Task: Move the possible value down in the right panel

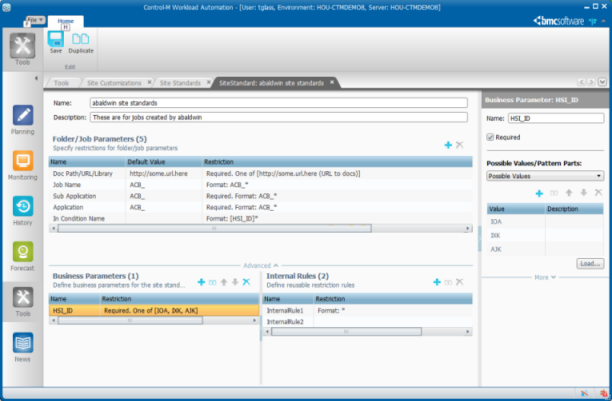Action: pos(584,193)
